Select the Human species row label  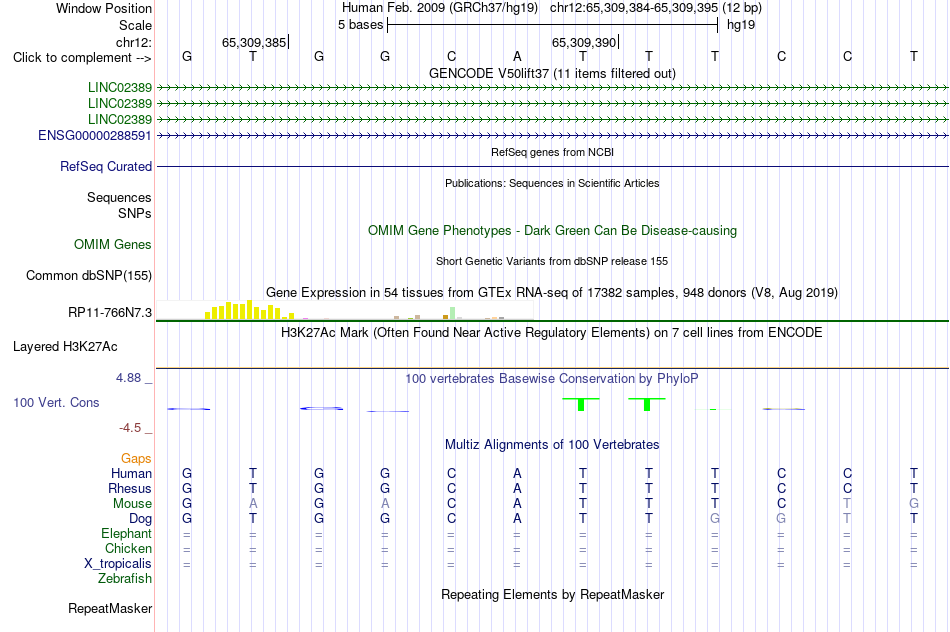131,474
